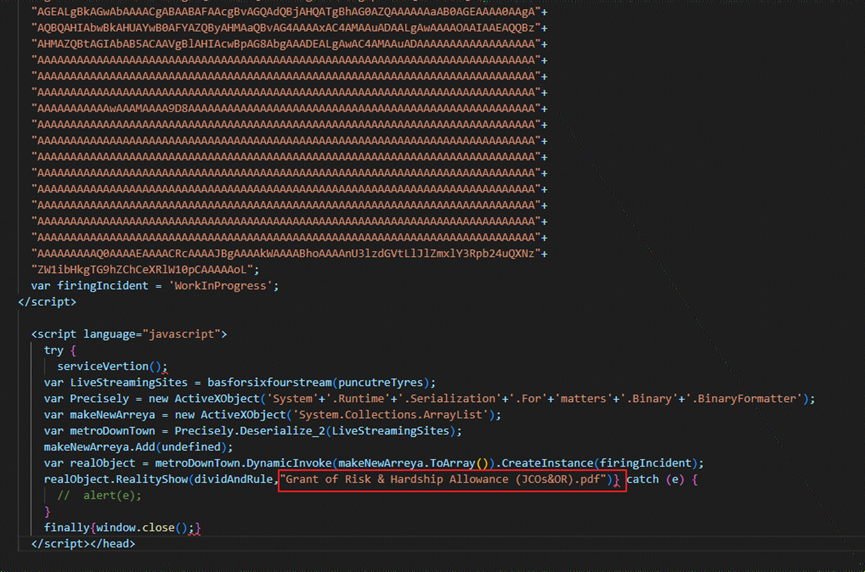Screen dimensions: 865x572
Task: Click the base64 line containing "wAAAMAAAA9D8"
Action: (x=289, y=108)
